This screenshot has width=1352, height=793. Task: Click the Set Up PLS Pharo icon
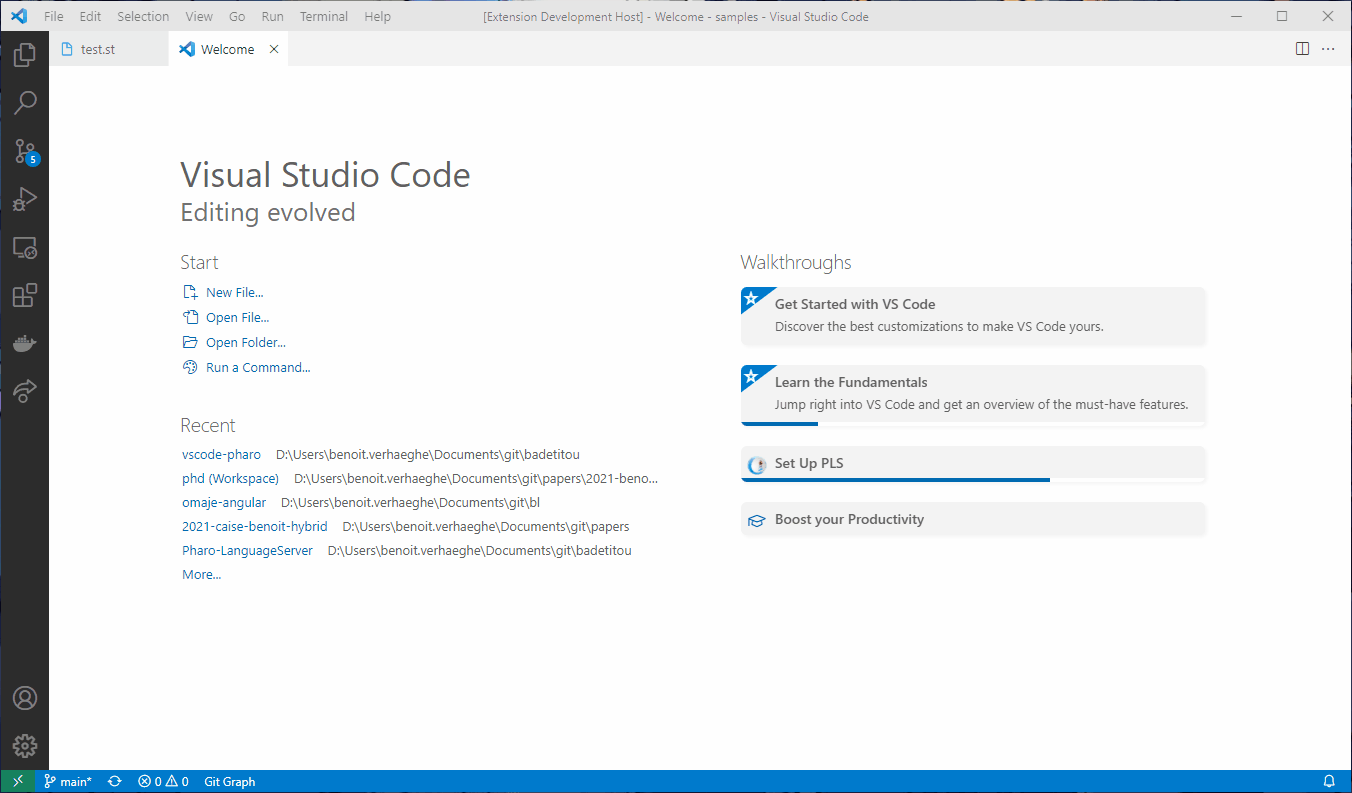pyautogui.click(x=757, y=464)
